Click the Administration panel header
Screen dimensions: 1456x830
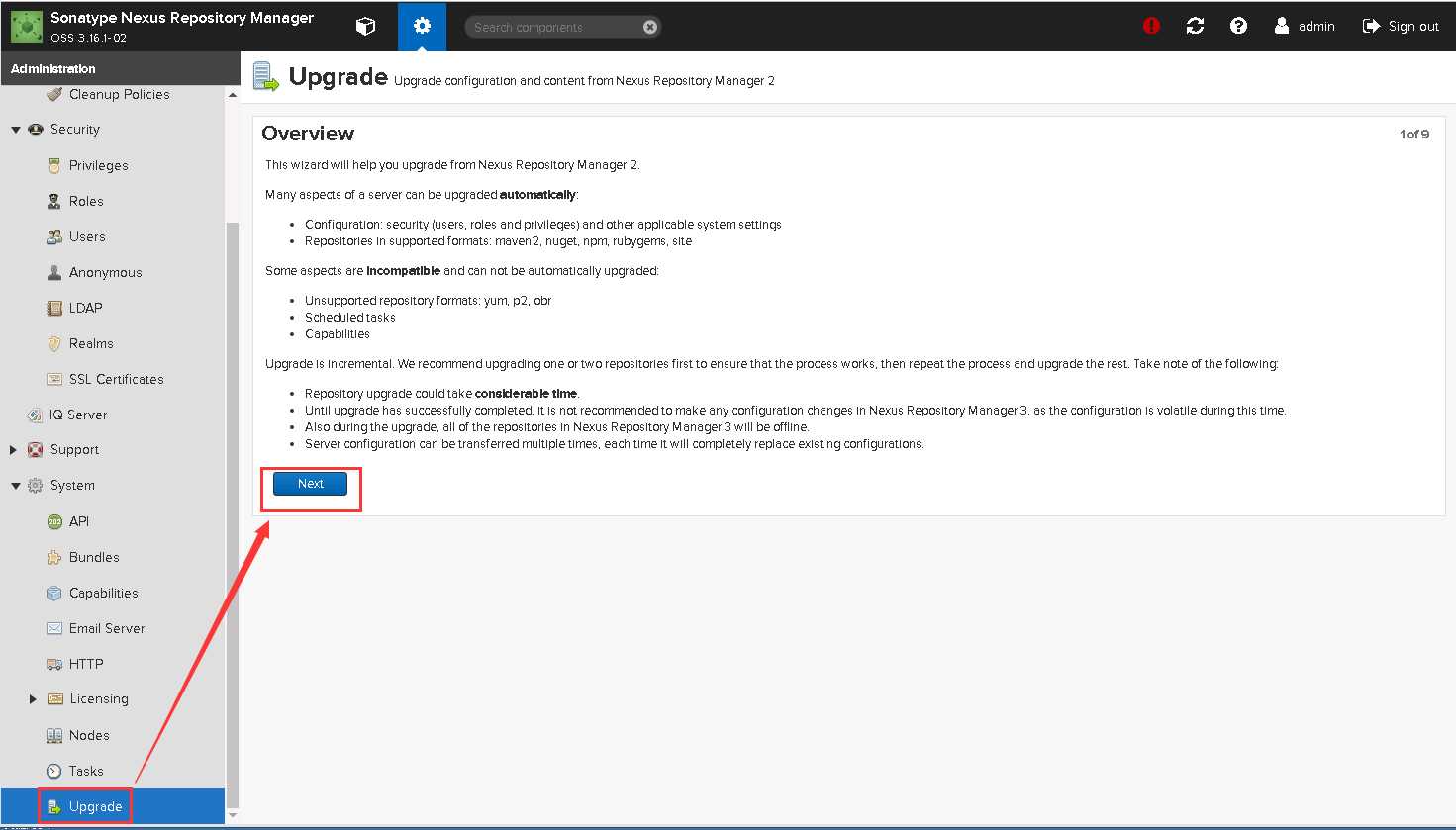120,68
